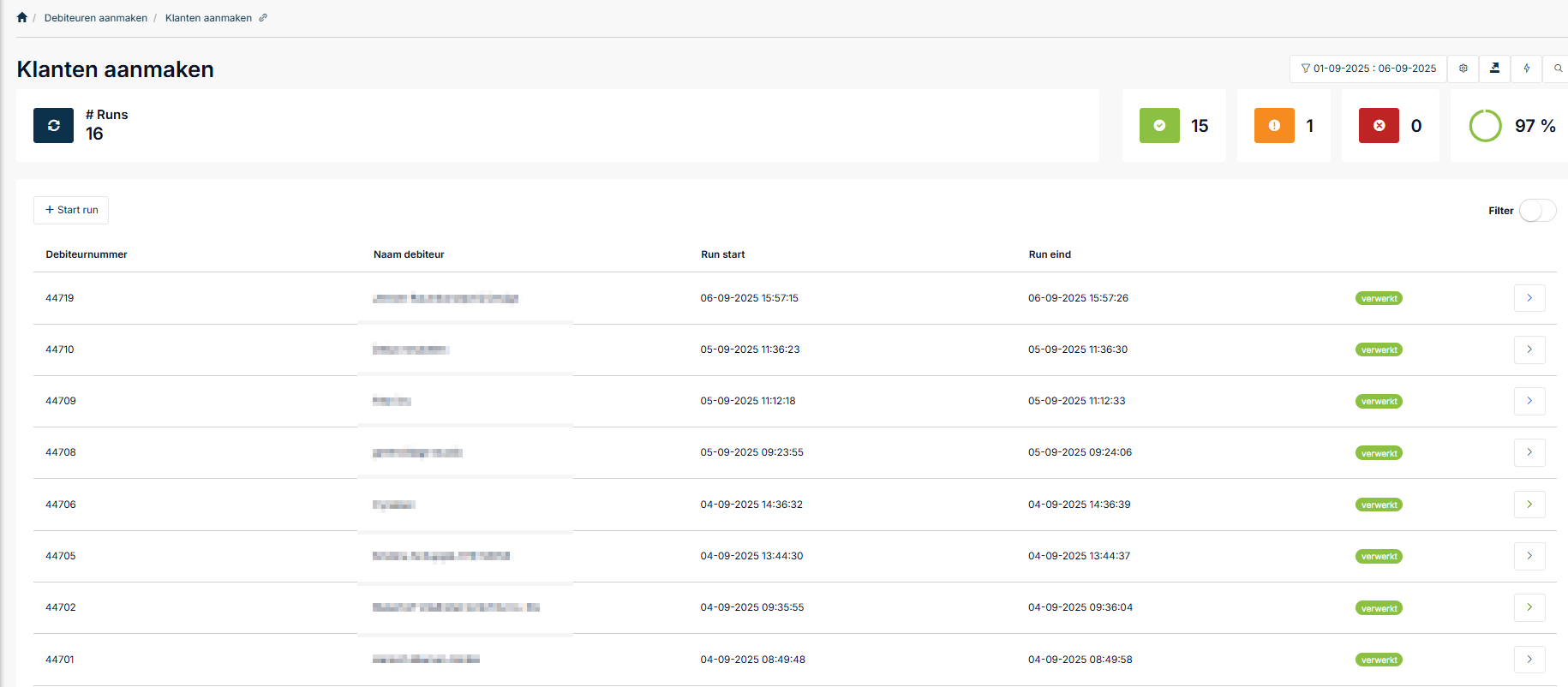The height and width of the screenshot is (687, 1568).
Task: Select debiteurnummer 44709 cell
Action: pyautogui.click(x=61, y=401)
